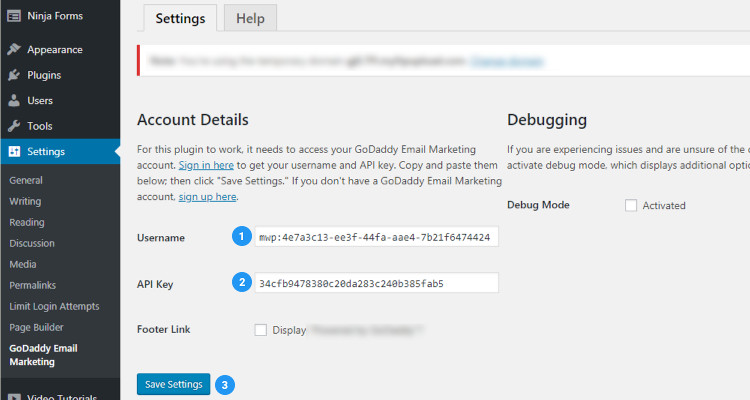This screenshot has width=750, height=400.
Task: Open General settings submenu
Action: click(26, 180)
